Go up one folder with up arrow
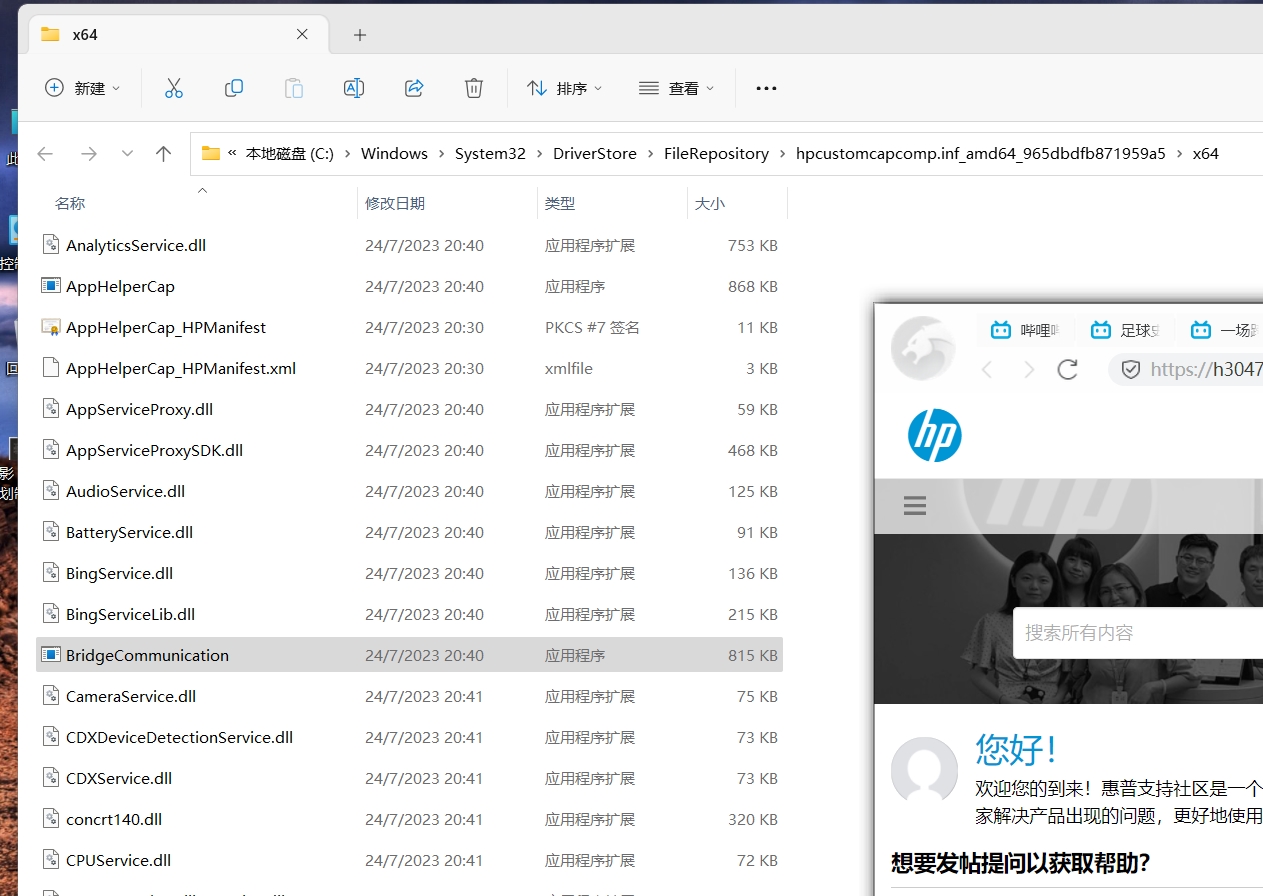 (x=164, y=153)
